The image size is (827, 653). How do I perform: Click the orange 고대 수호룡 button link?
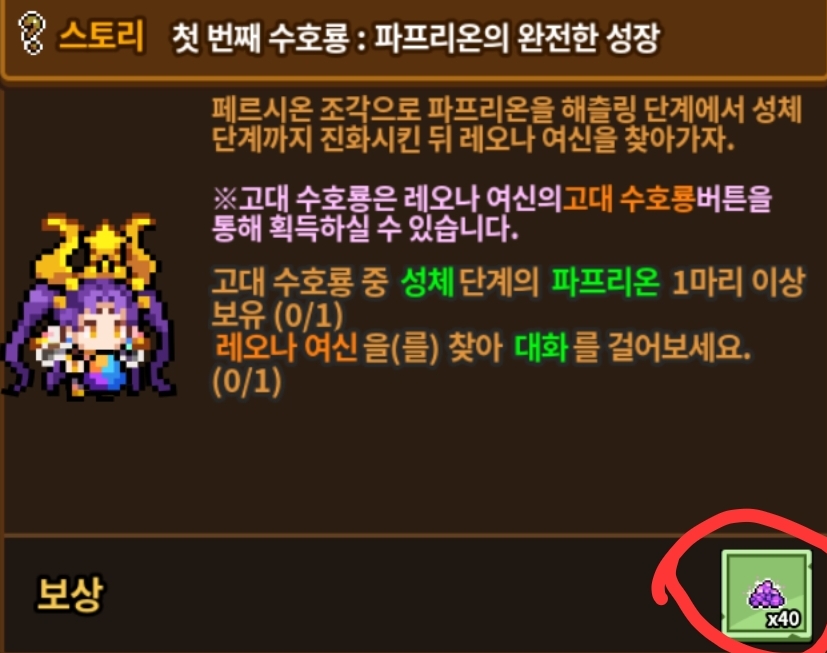click(629, 199)
